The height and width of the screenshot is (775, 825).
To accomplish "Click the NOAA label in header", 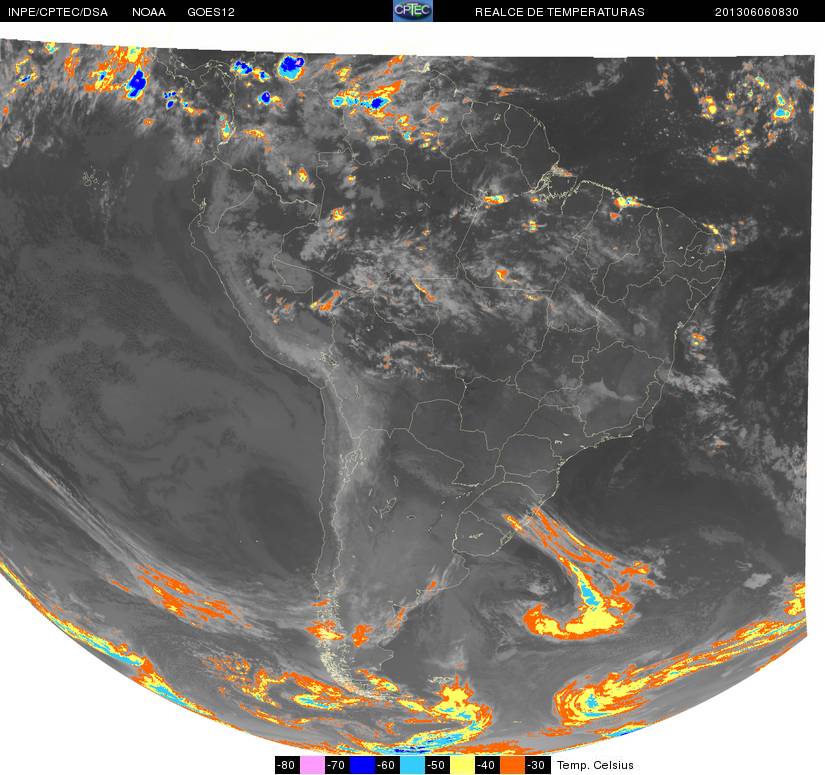I will [149, 12].
